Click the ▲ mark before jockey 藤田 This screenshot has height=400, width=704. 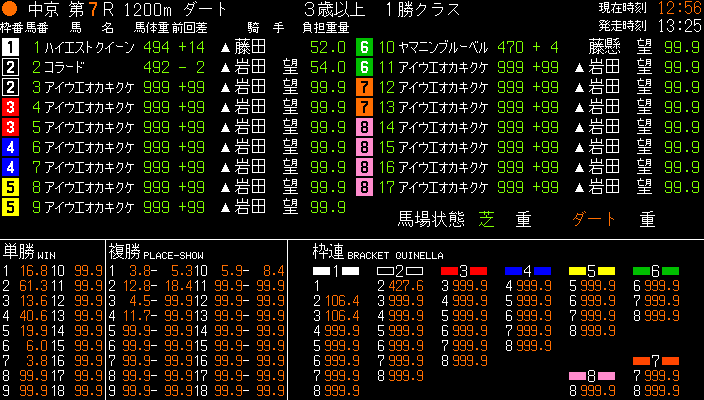coord(225,47)
